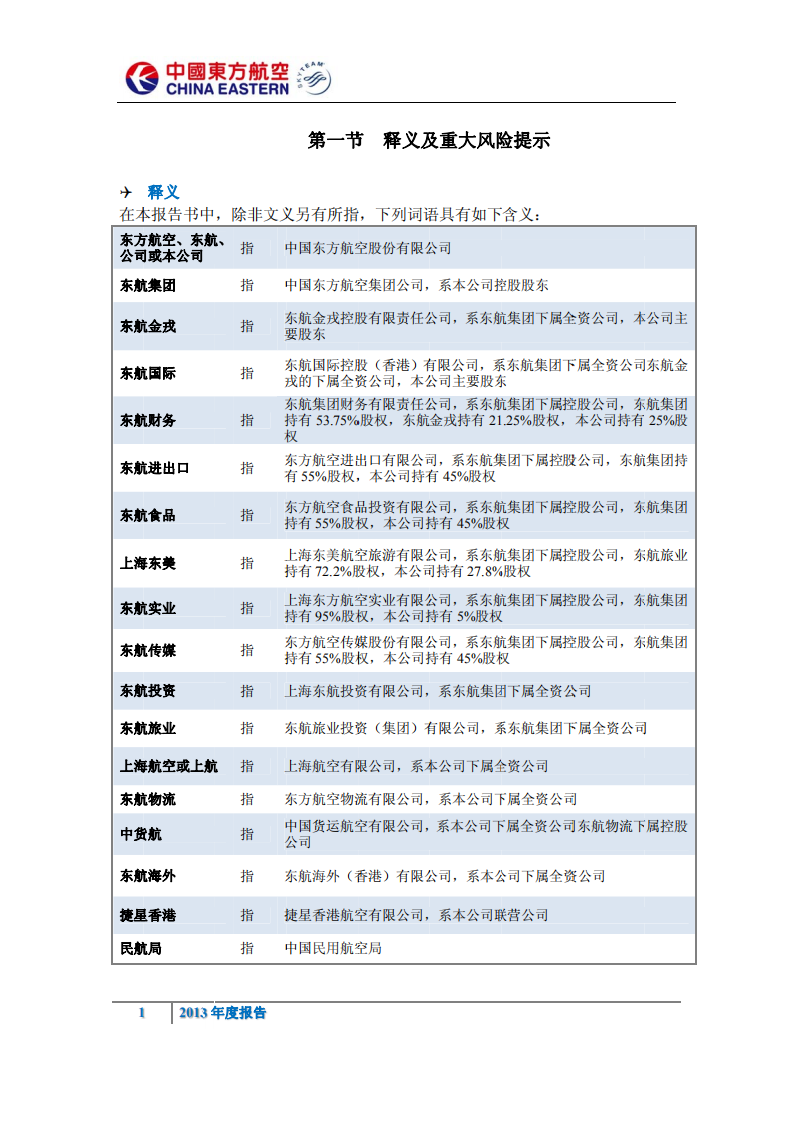Image resolution: width=793 pixels, height=1122 pixels.
Task: Click the term 捷星香港
Action: coord(147,915)
